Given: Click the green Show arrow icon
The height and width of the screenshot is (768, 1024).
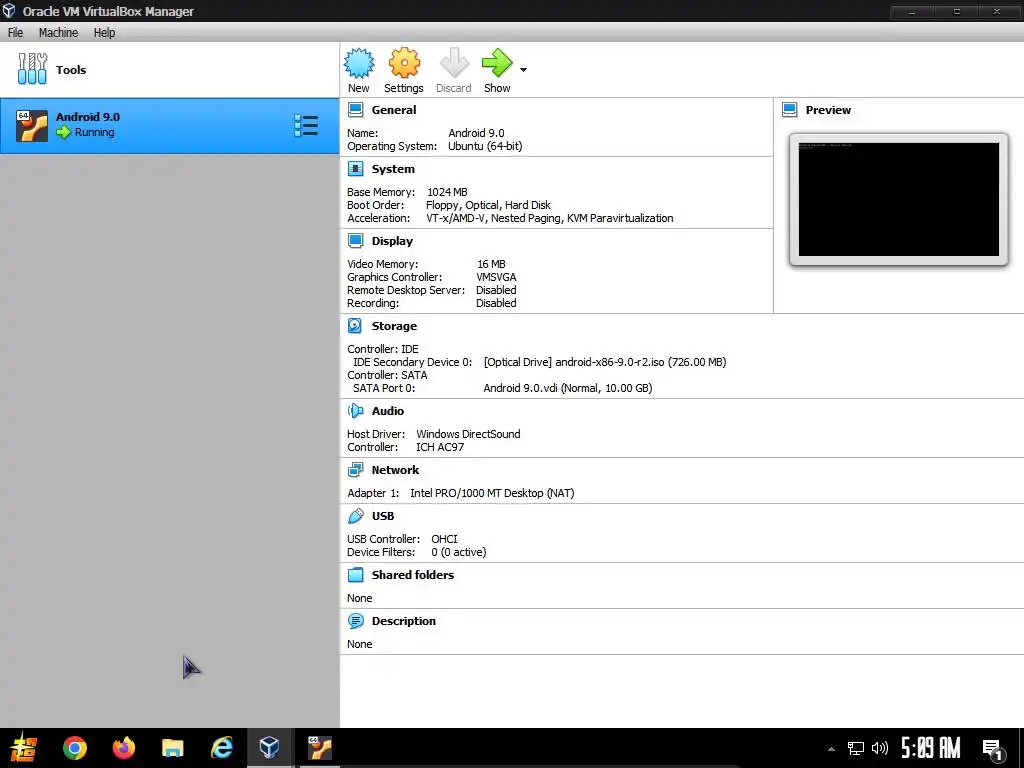Looking at the screenshot, I should pyautogui.click(x=497, y=63).
